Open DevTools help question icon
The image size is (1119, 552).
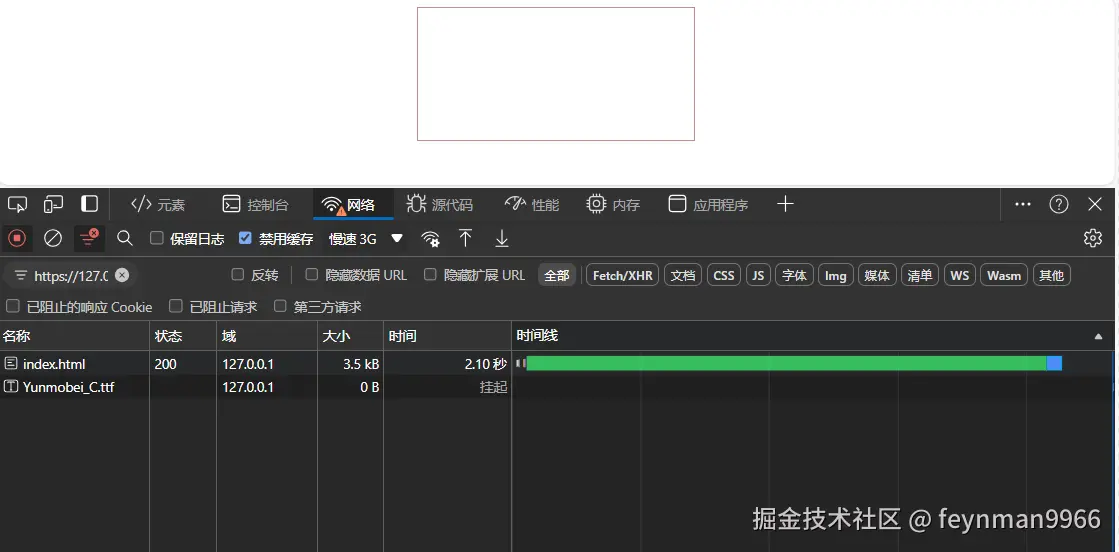[1058, 204]
